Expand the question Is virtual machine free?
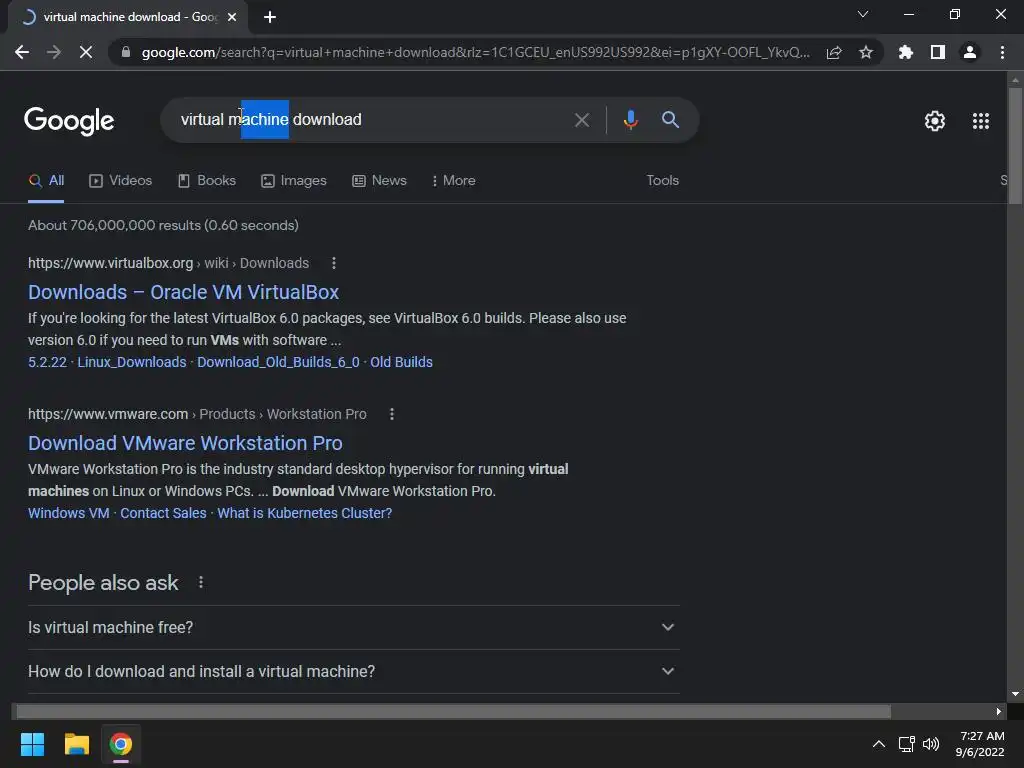 pos(353,628)
